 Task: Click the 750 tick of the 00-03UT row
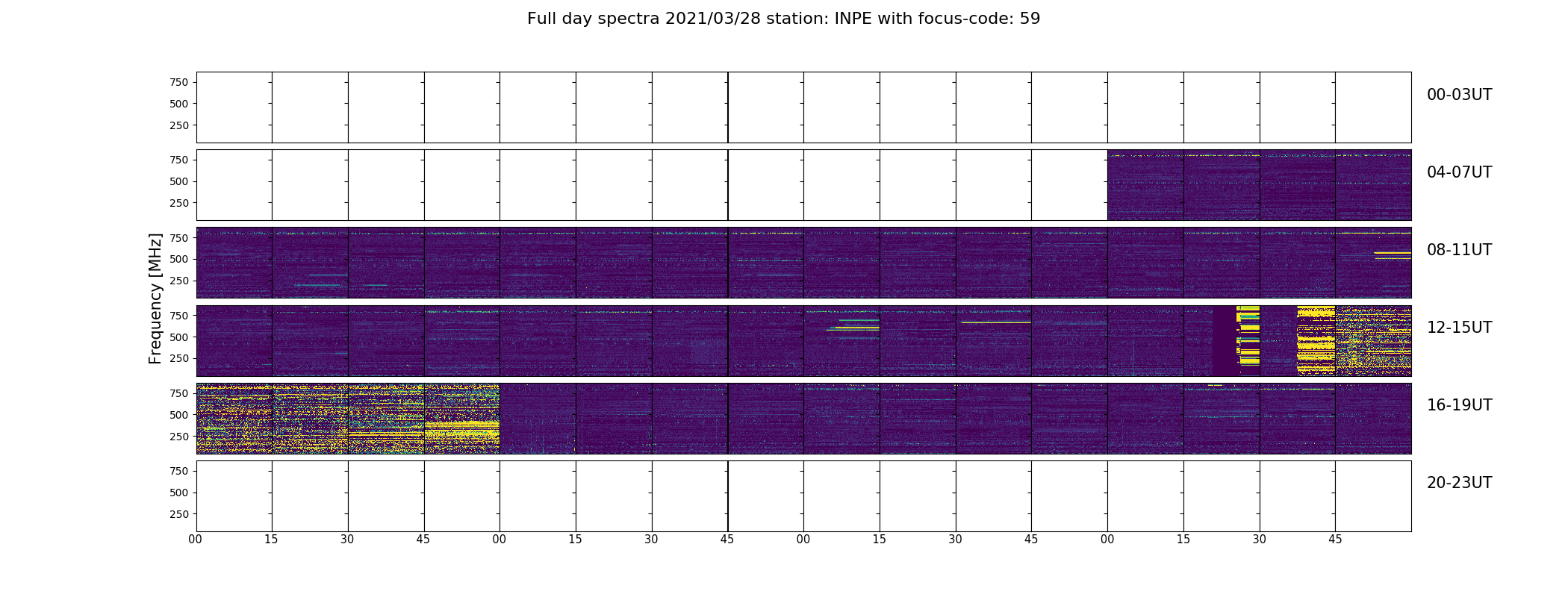click(x=178, y=82)
